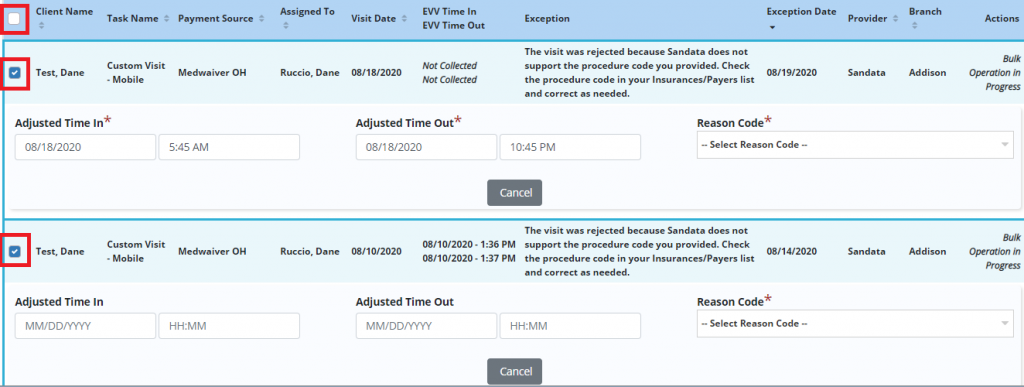The image size is (1024, 387).
Task: Sort by Task Name column arrows
Action: [167, 19]
